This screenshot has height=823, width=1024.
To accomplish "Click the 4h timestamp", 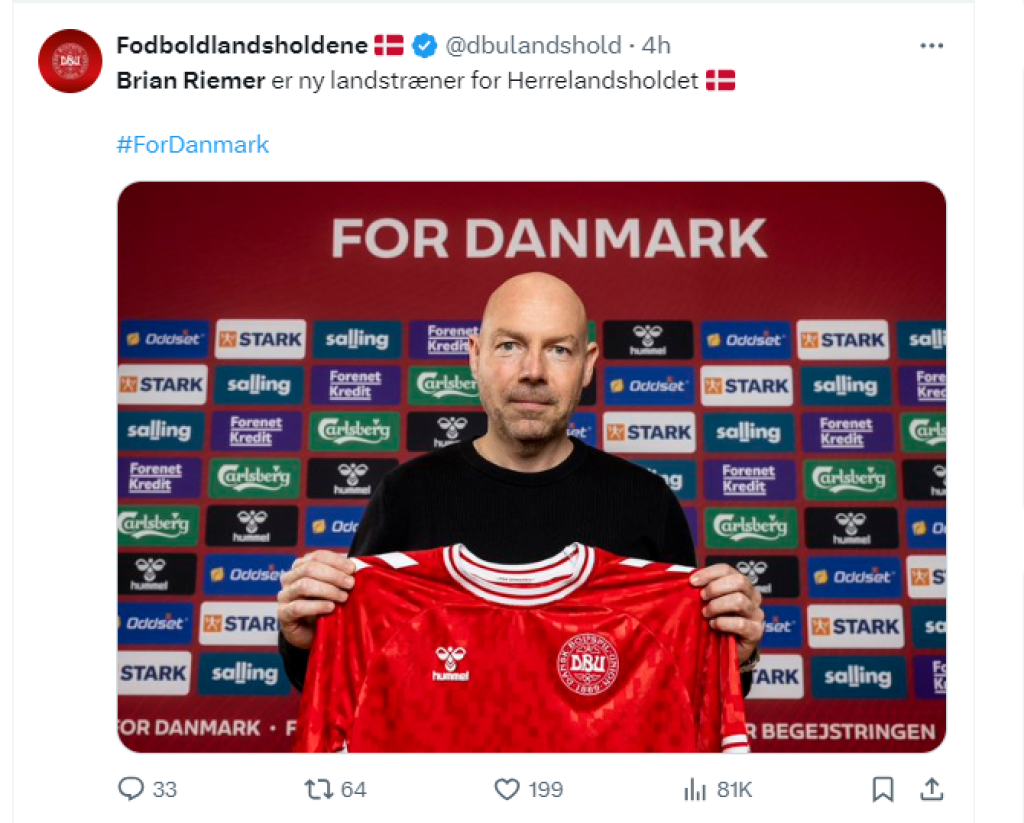I will 656,46.
